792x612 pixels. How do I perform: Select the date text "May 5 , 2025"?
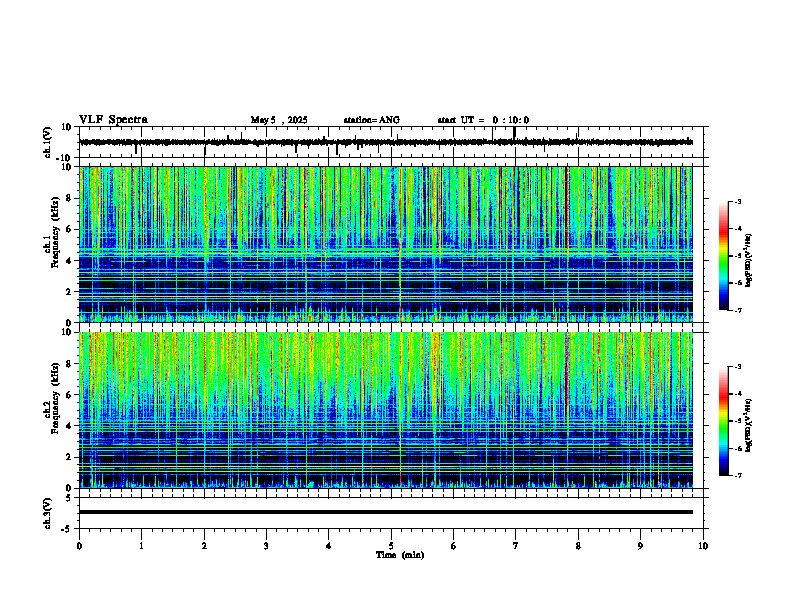point(279,120)
